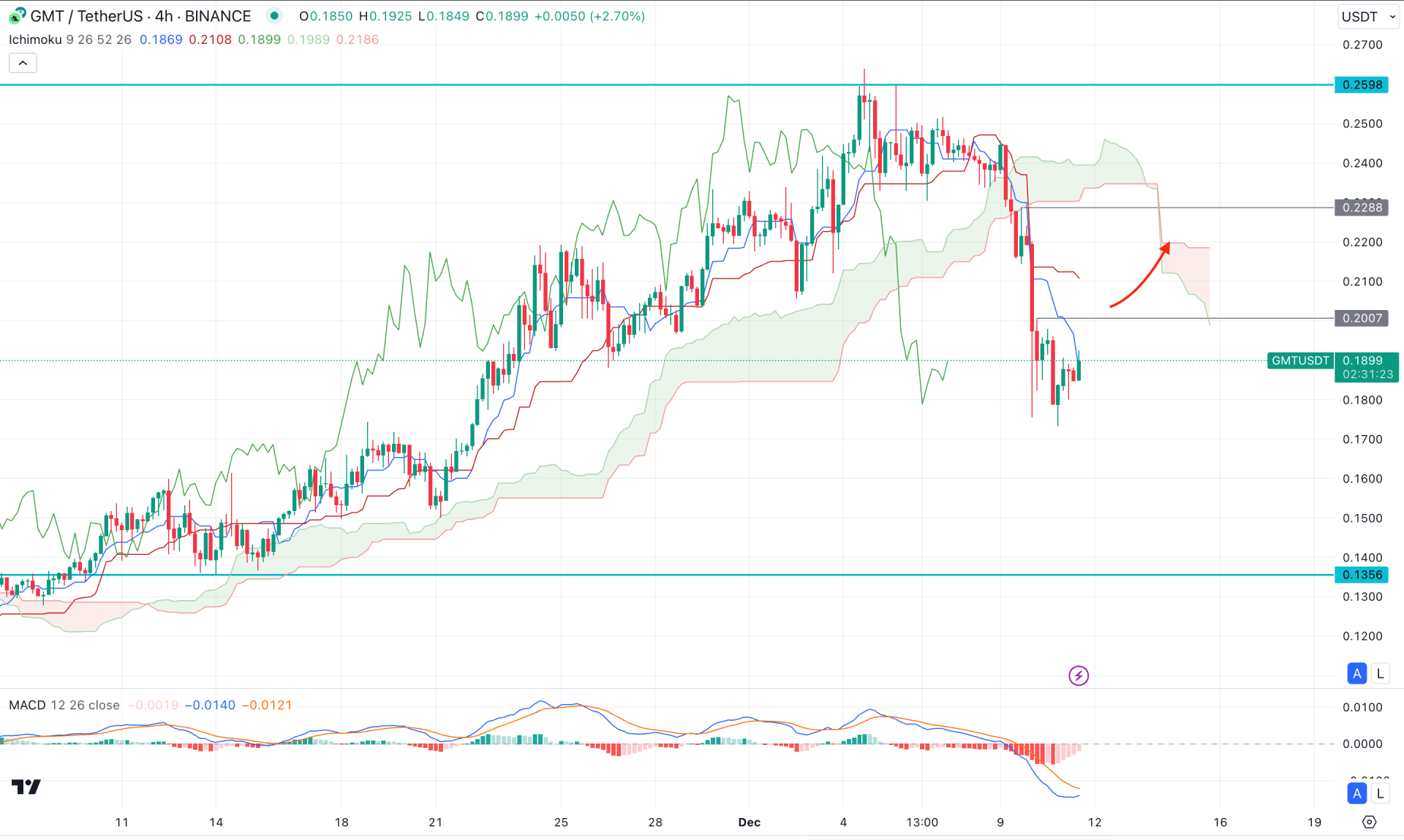This screenshot has width=1404, height=840.
Task: Click the Dec date label on time axis
Action: point(750,822)
